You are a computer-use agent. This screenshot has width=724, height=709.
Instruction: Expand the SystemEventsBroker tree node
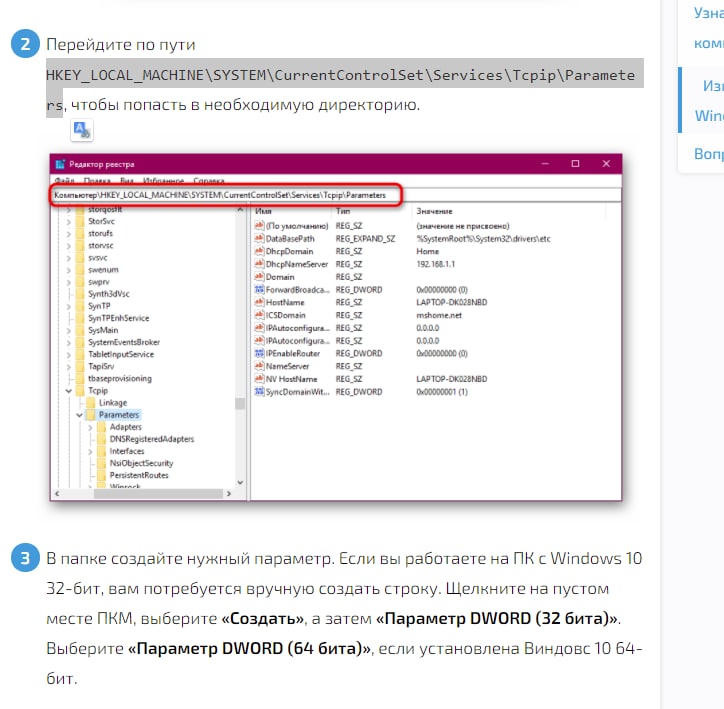(x=68, y=342)
